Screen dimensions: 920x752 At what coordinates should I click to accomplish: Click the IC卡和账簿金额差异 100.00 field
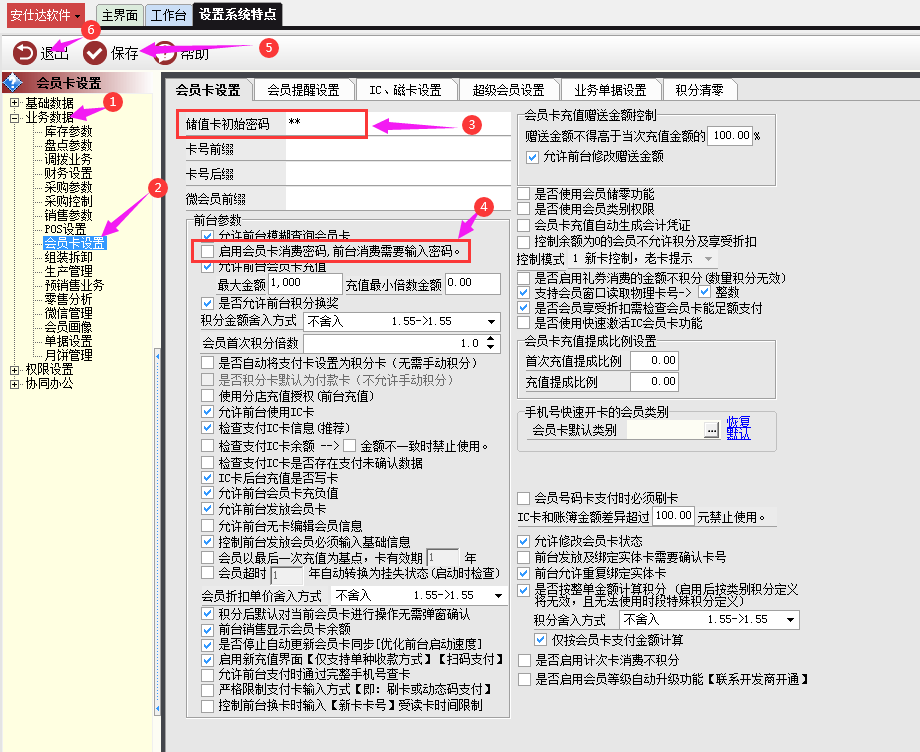tap(673, 516)
